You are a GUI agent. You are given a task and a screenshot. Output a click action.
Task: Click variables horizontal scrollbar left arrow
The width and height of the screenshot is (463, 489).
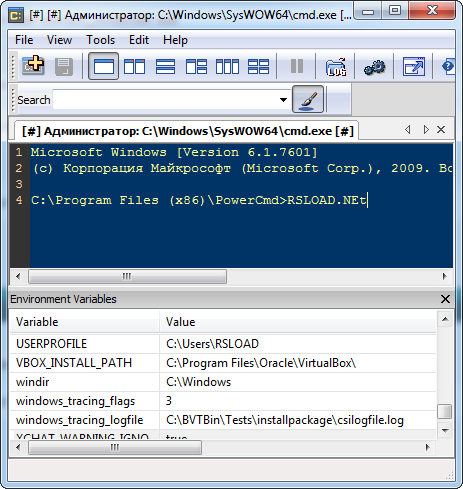(18, 447)
